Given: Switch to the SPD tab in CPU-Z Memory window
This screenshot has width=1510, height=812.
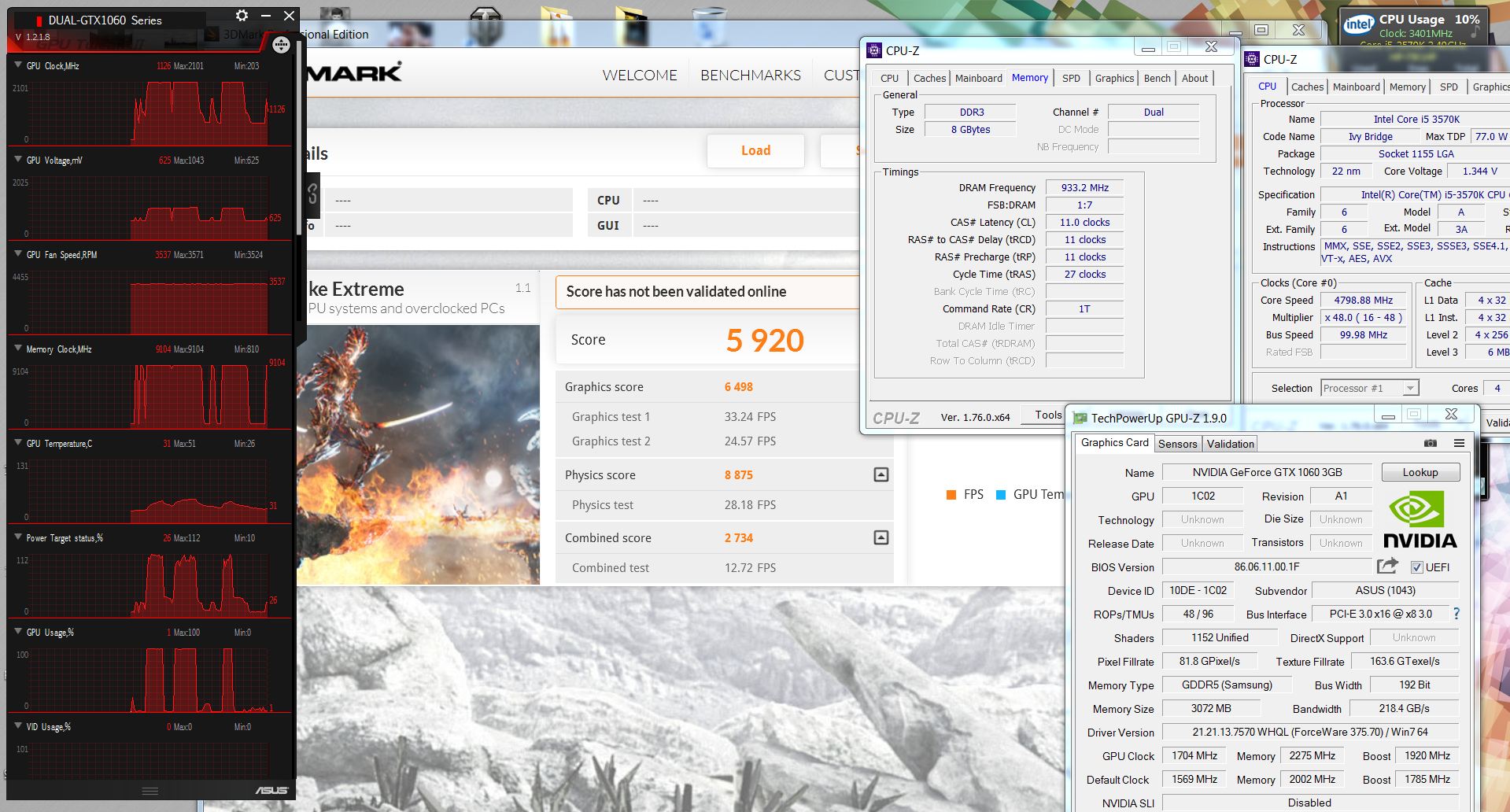Looking at the screenshot, I should pyautogui.click(x=1071, y=78).
